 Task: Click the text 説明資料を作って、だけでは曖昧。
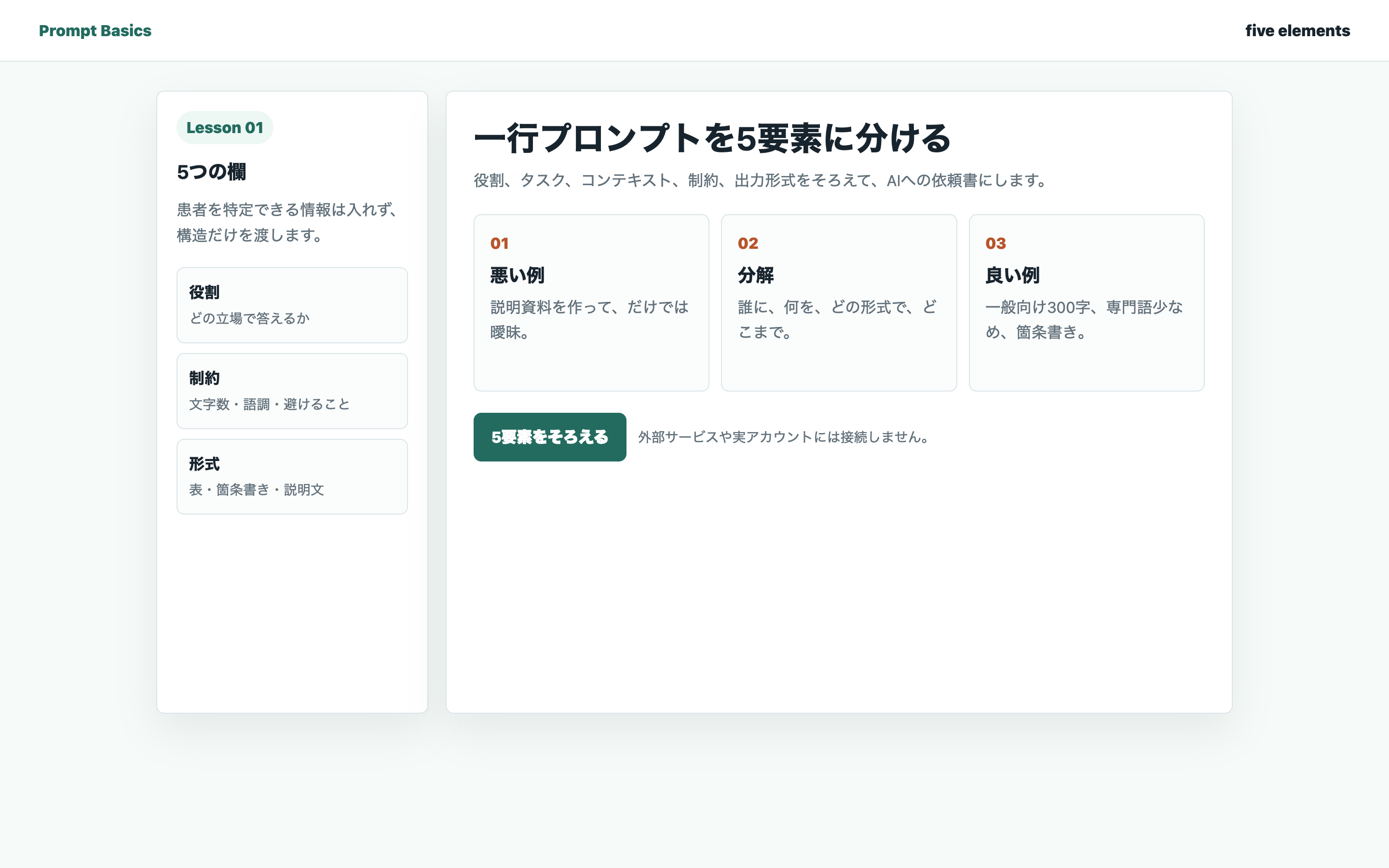click(589, 320)
